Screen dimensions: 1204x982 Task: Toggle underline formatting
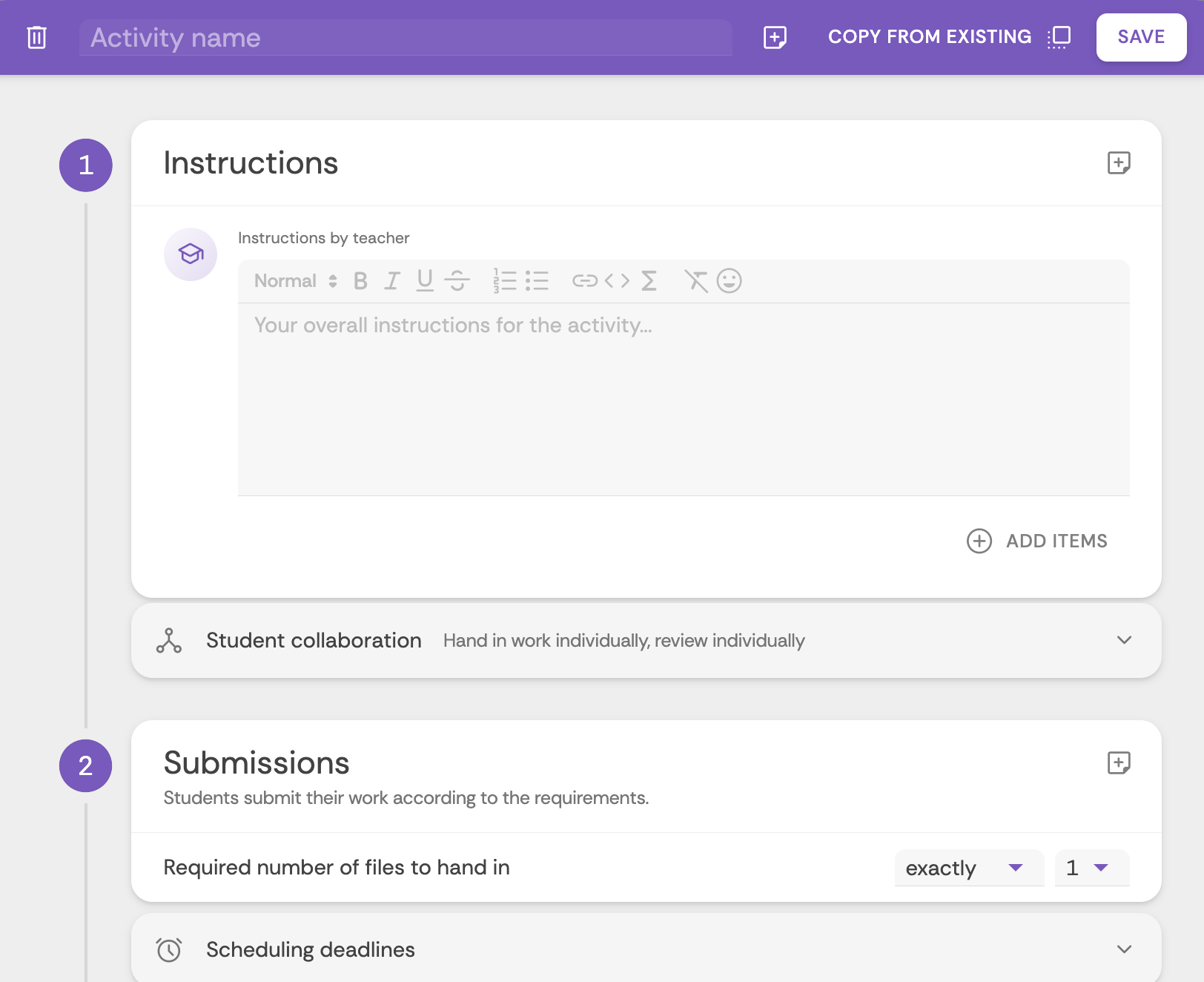click(425, 281)
